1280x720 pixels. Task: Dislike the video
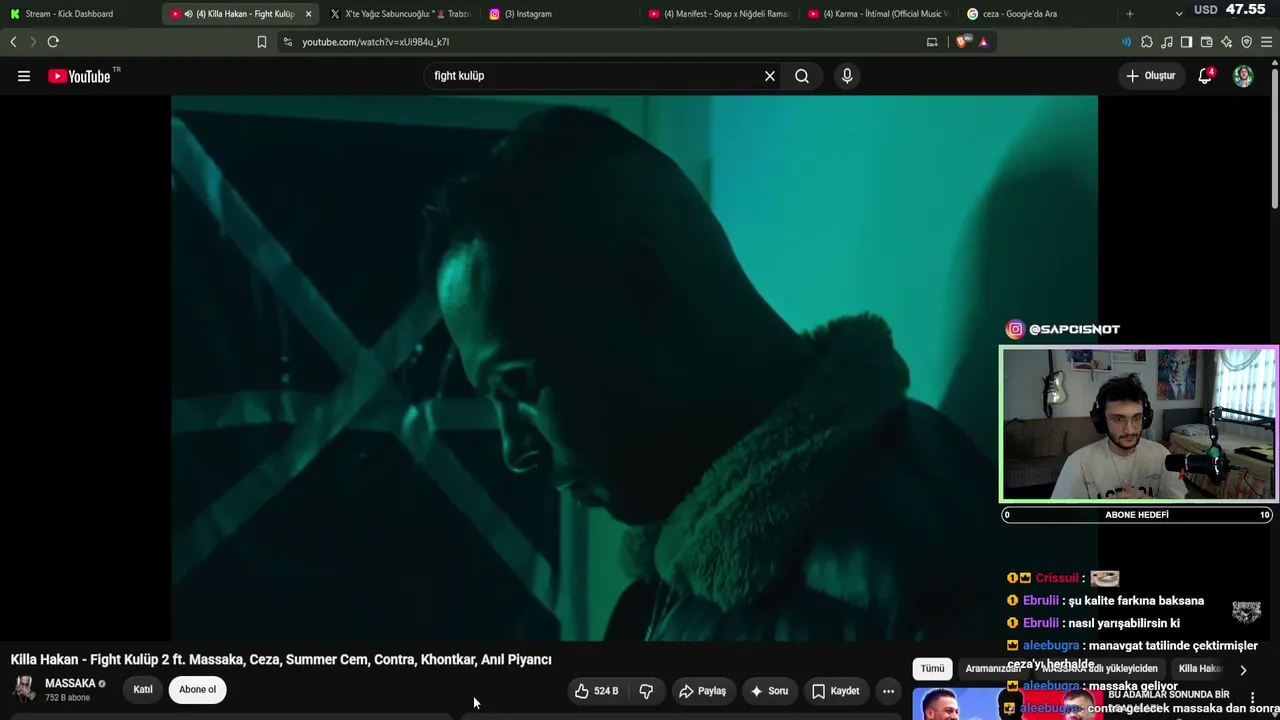[x=646, y=691]
